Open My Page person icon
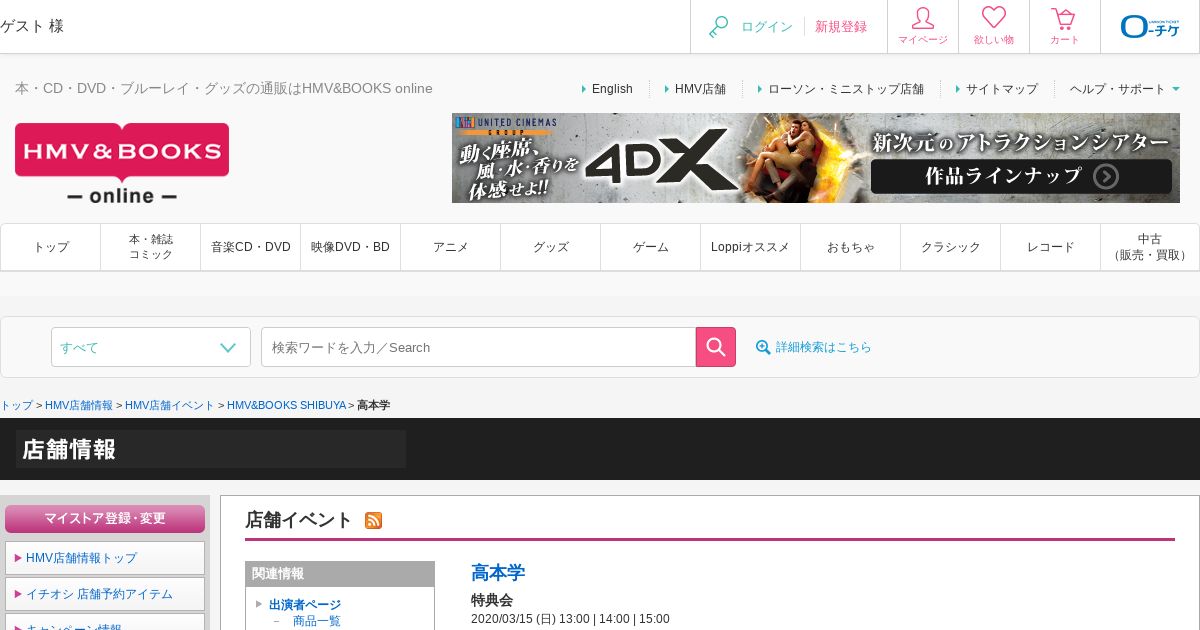The image size is (1200, 630). [923, 18]
